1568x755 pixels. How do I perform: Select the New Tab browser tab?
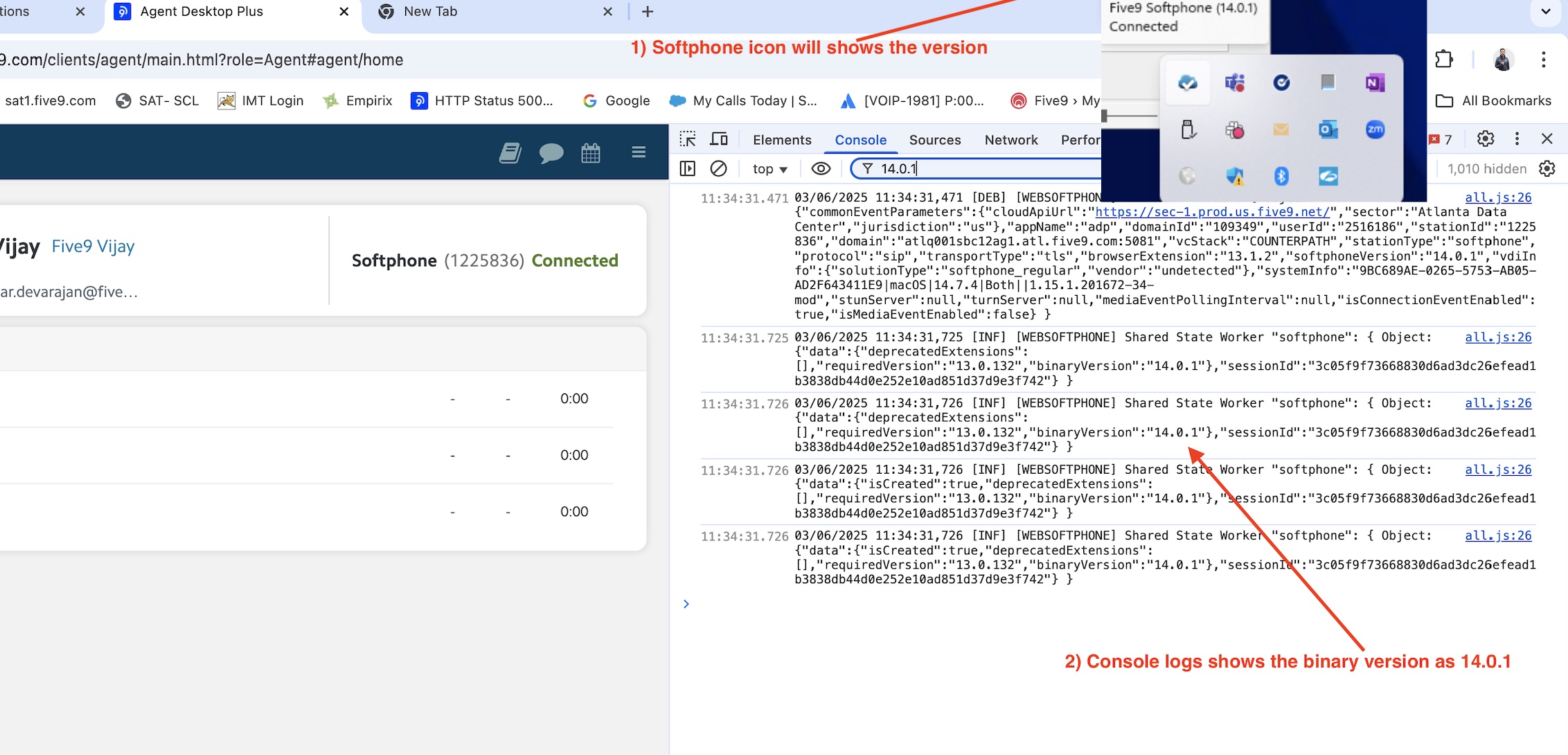click(x=496, y=12)
